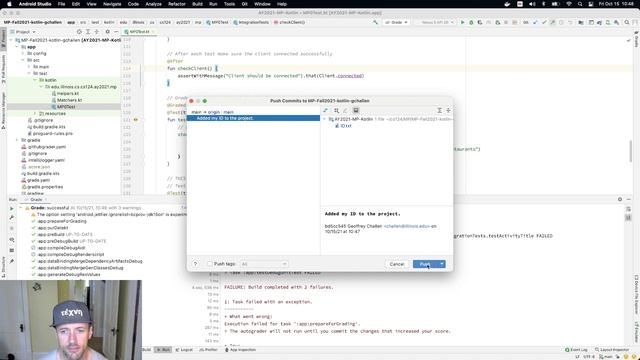The height and width of the screenshot is (360, 640).
Task: Cancel the Push Commits dialog
Action: tap(396, 264)
